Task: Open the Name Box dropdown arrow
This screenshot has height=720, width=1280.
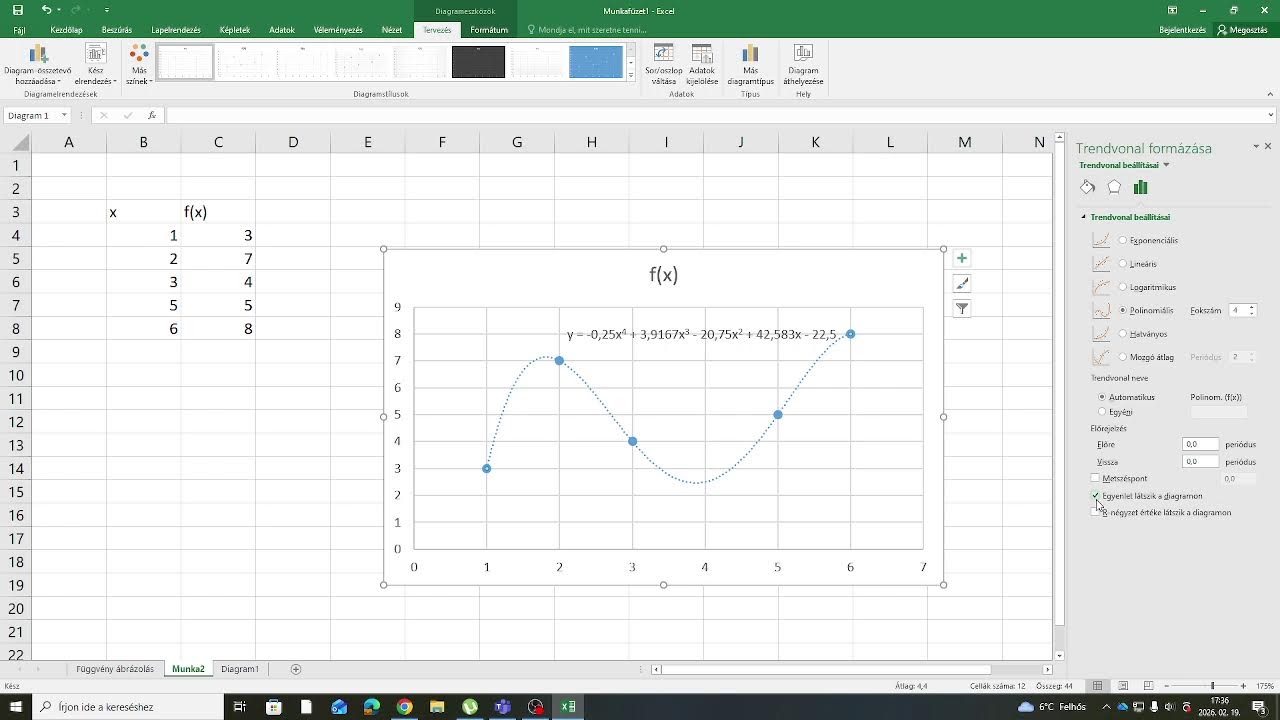Action: [65, 115]
